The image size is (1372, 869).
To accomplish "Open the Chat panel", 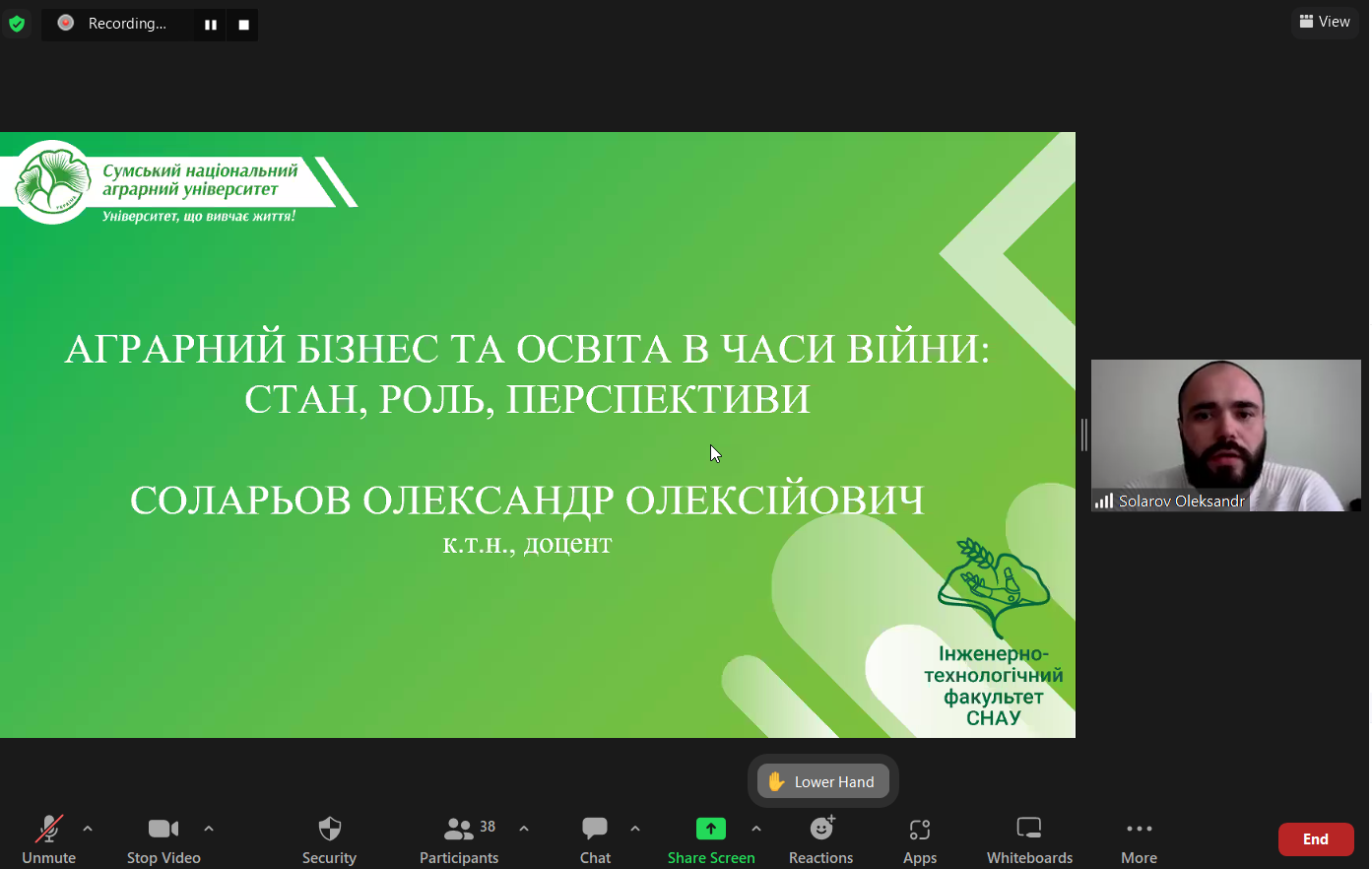I will 595,839.
